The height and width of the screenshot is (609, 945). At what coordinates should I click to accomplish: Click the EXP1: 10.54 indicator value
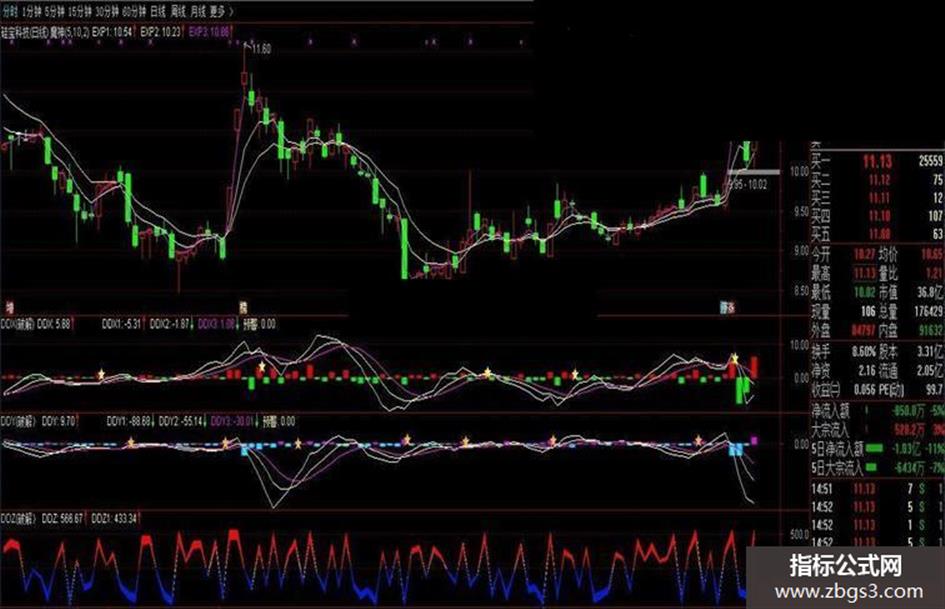[x=113, y=32]
